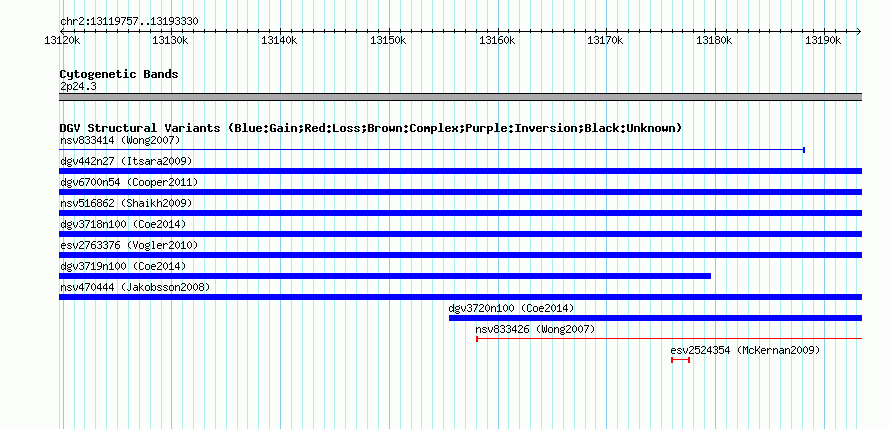Click the blue bar beneath nsv470444
Screen dimensions: 890x429
coord(460,297)
